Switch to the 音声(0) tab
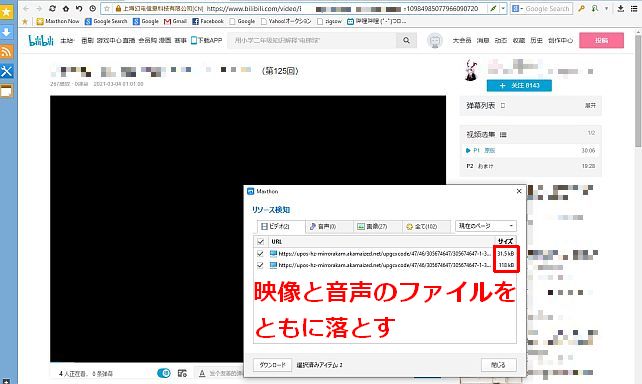The width and height of the screenshot is (642, 384). [329, 226]
